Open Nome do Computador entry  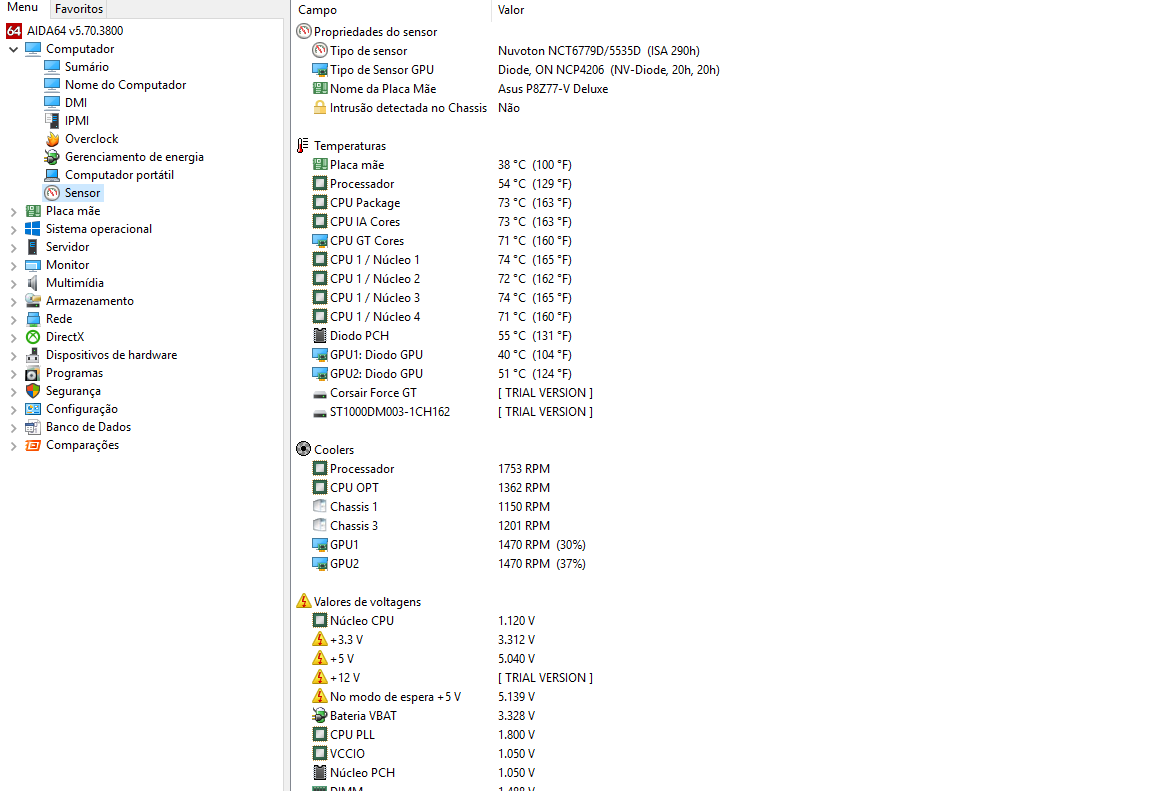125,85
